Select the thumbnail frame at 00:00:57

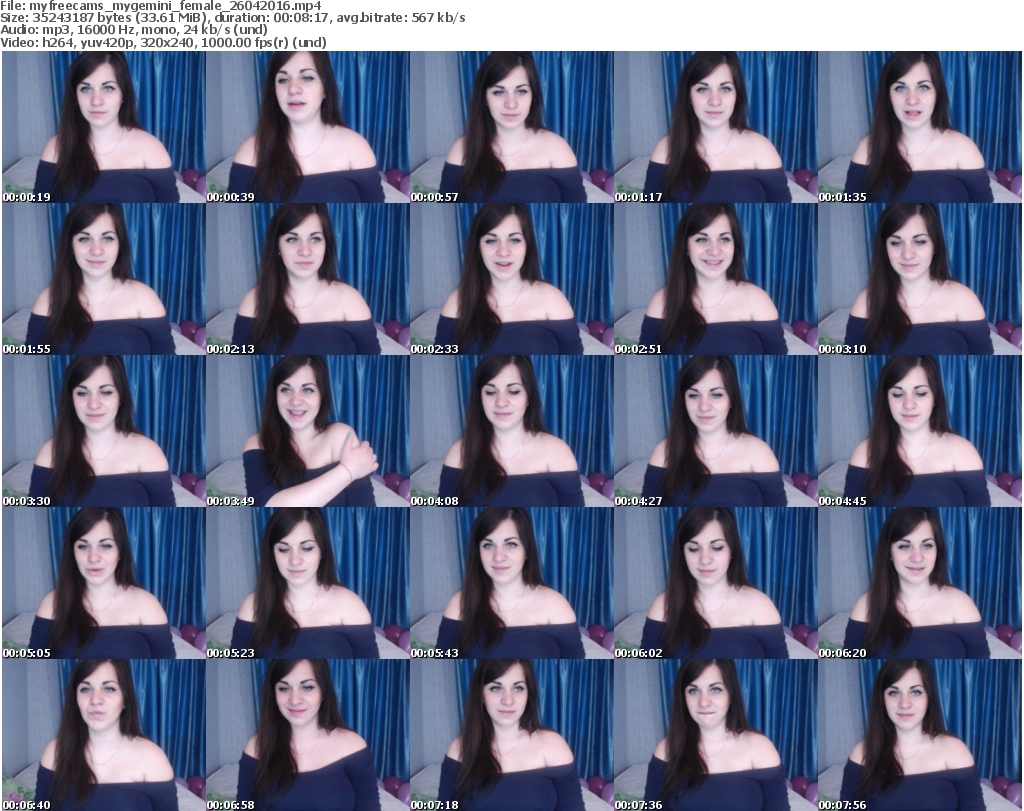[x=511, y=127]
